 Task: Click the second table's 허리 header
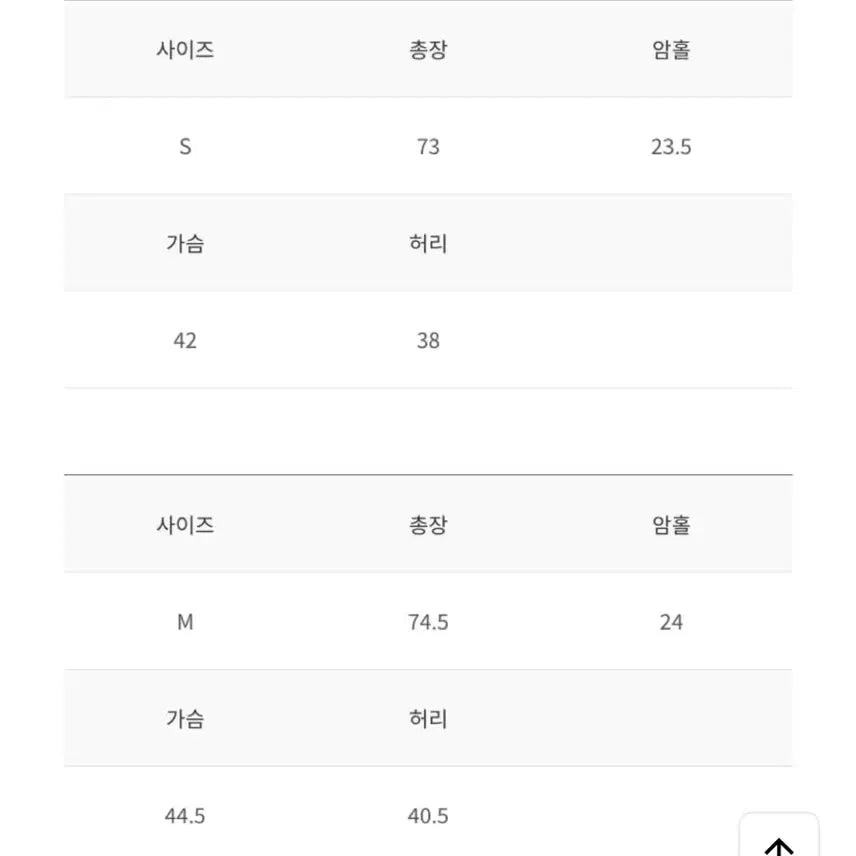pos(428,718)
